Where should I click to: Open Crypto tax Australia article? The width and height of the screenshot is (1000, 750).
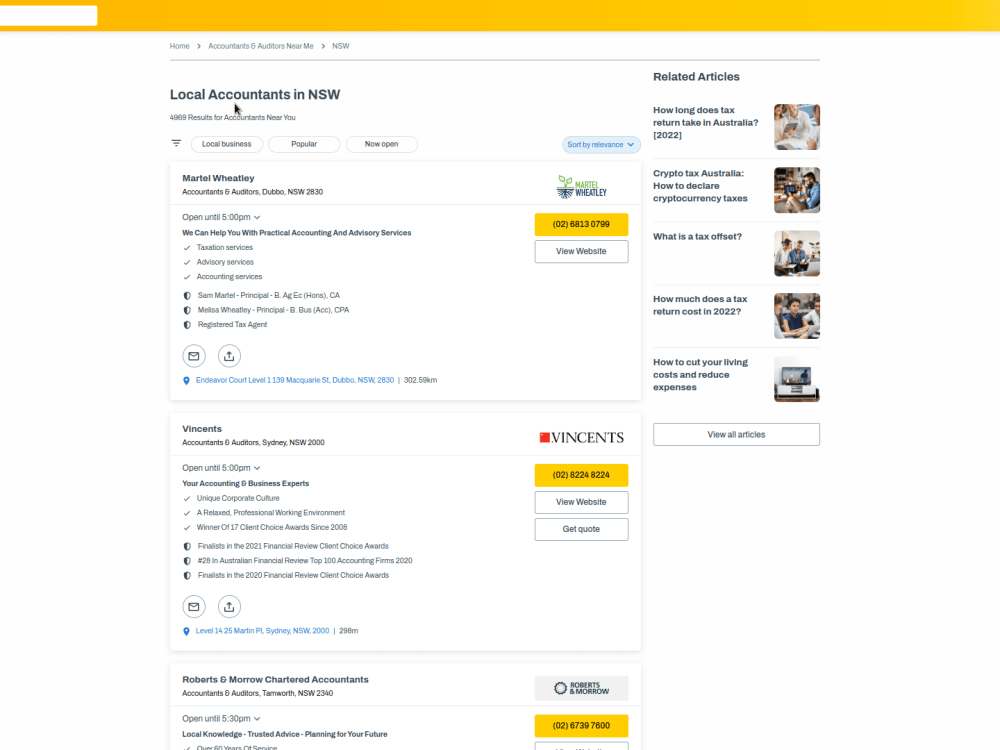pos(700,186)
